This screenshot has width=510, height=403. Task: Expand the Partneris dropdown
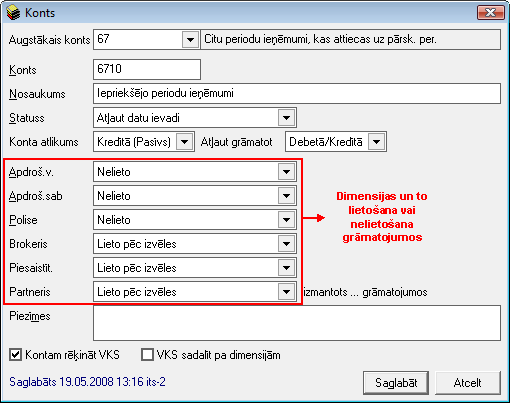pyautogui.click(x=286, y=292)
